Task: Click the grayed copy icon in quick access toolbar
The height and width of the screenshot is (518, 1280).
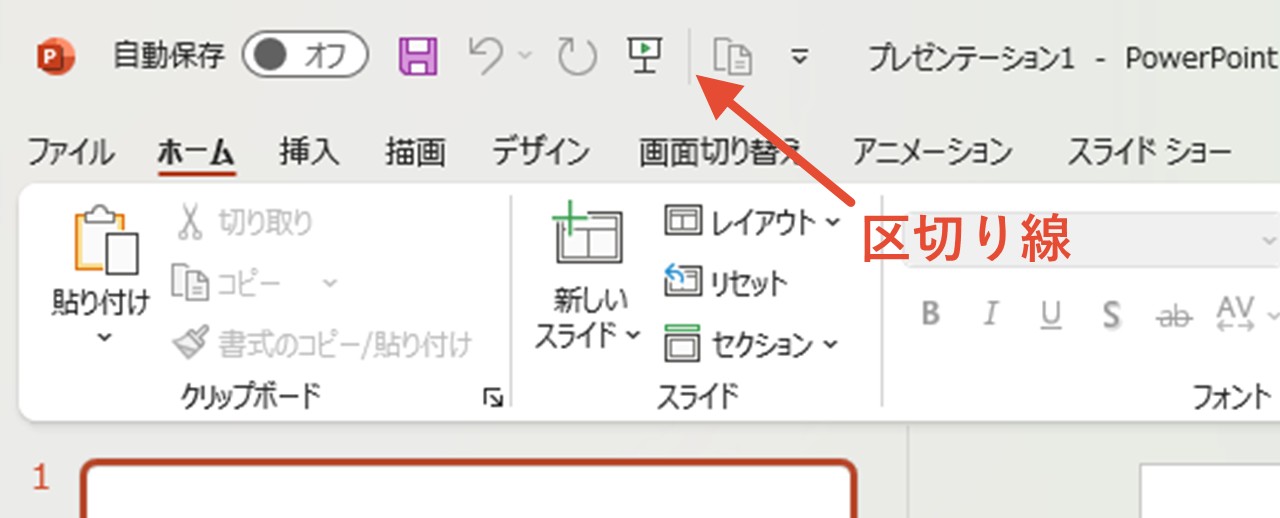Action: (732, 57)
